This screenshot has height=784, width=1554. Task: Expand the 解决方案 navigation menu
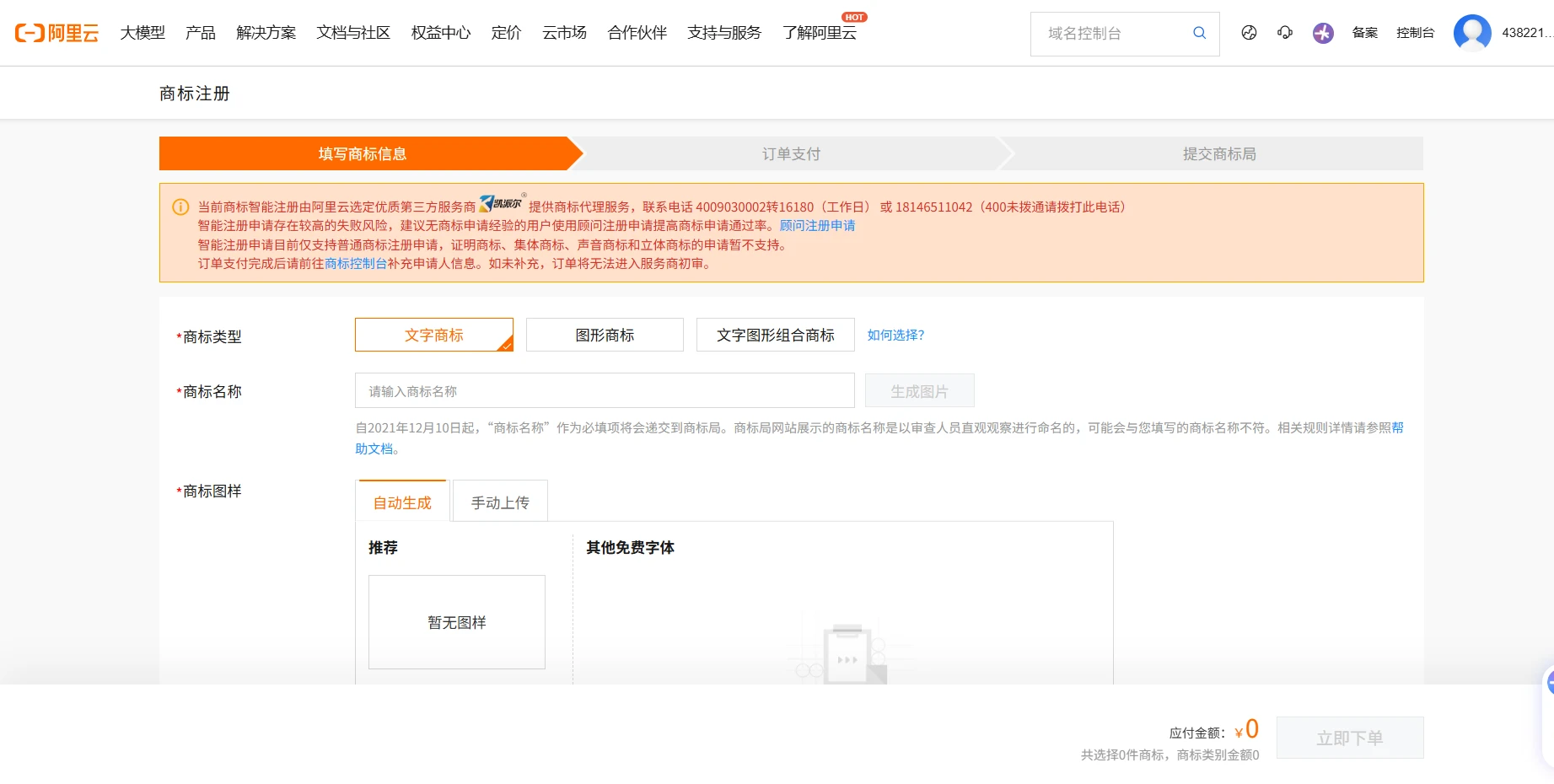click(266, 33)
